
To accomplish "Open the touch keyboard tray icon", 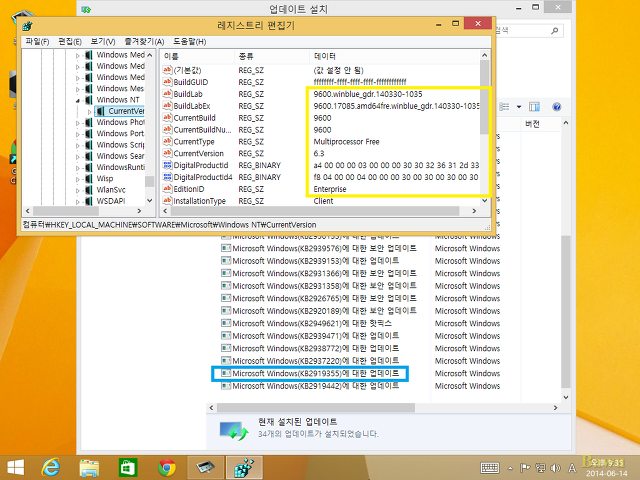I will click(x=489, y=468).
